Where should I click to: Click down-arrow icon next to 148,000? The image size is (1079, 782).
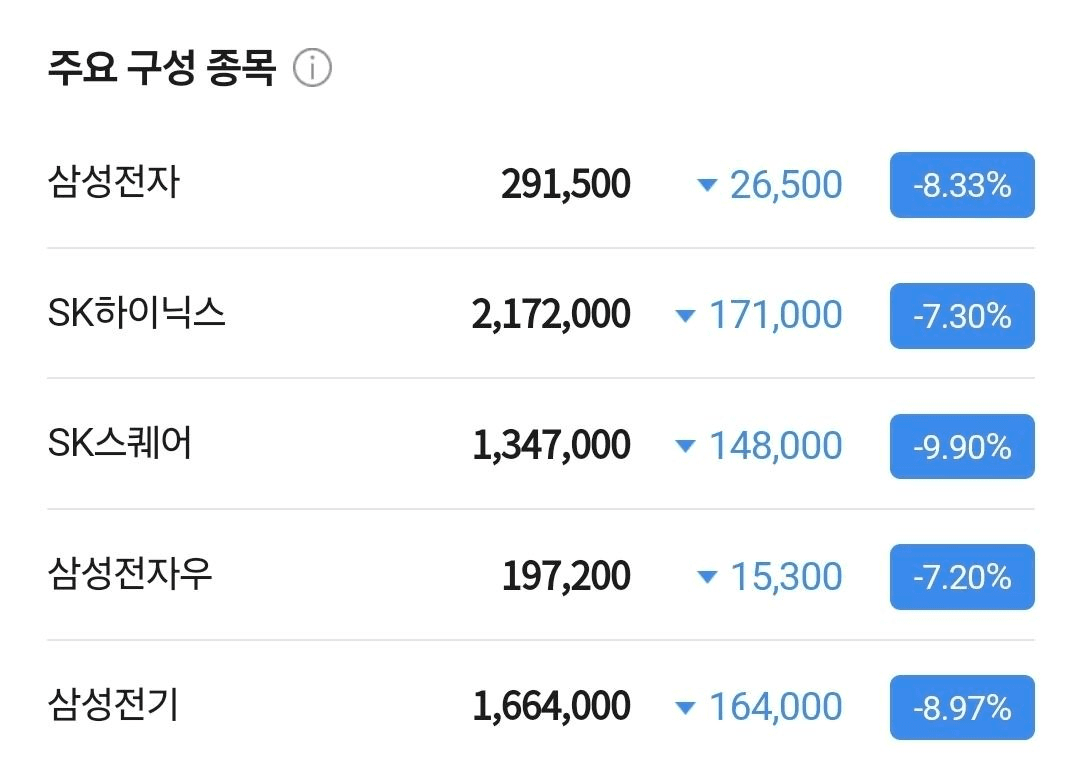point(685,445)
